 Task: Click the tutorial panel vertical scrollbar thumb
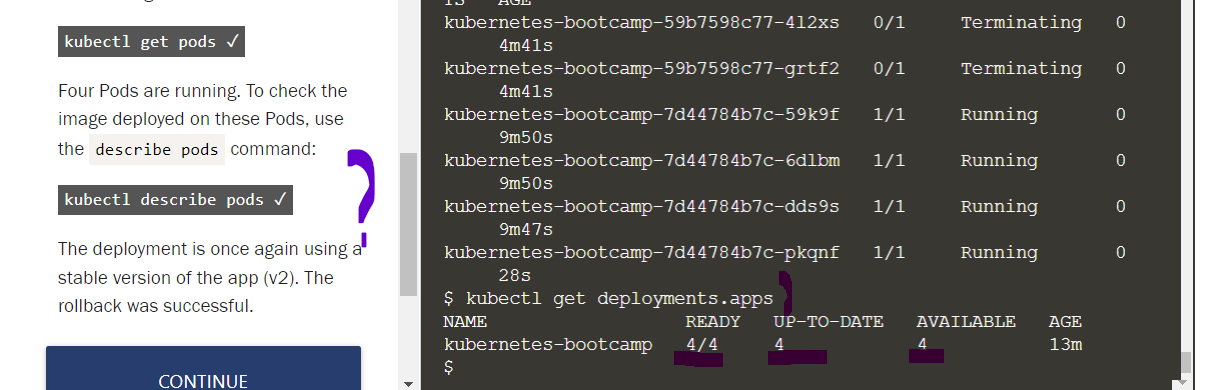tap(408, 224)
